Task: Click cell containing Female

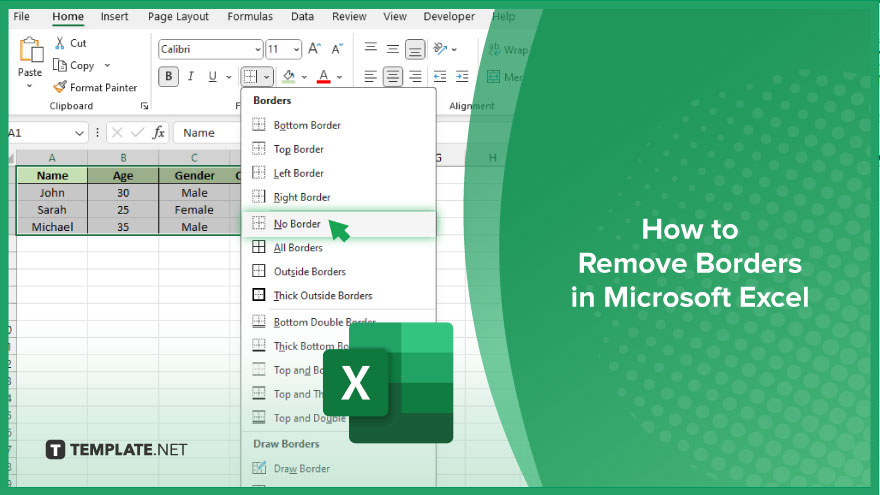Action: point(194,210)
